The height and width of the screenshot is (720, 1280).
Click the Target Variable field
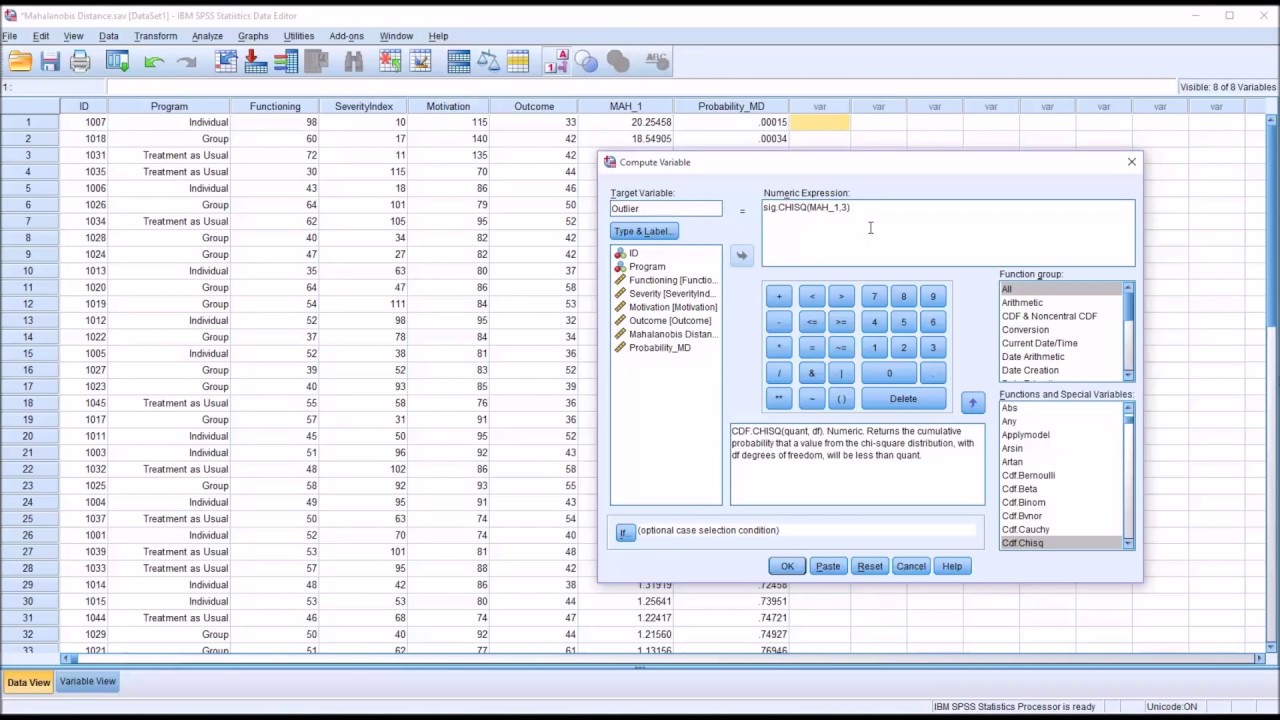click(x=666, y=209)
